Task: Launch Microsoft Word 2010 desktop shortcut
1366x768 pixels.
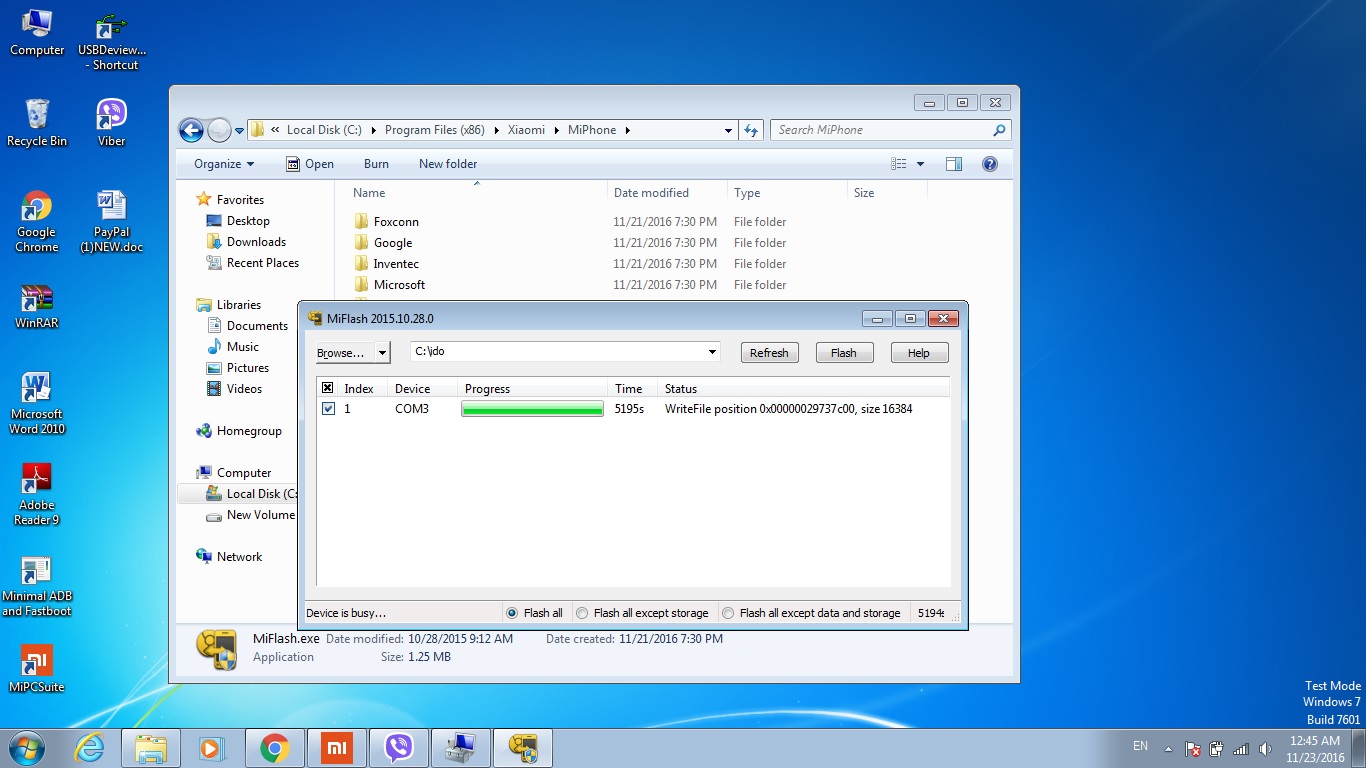Action: coord(37,403)
